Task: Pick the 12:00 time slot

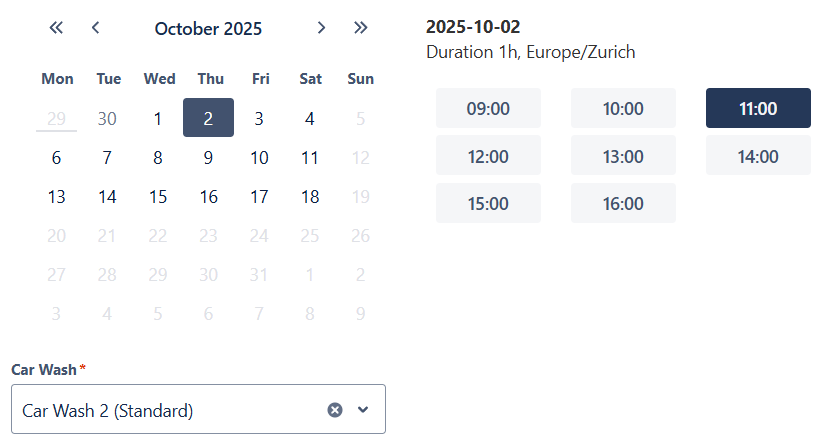Action: (x=488, y=156)
